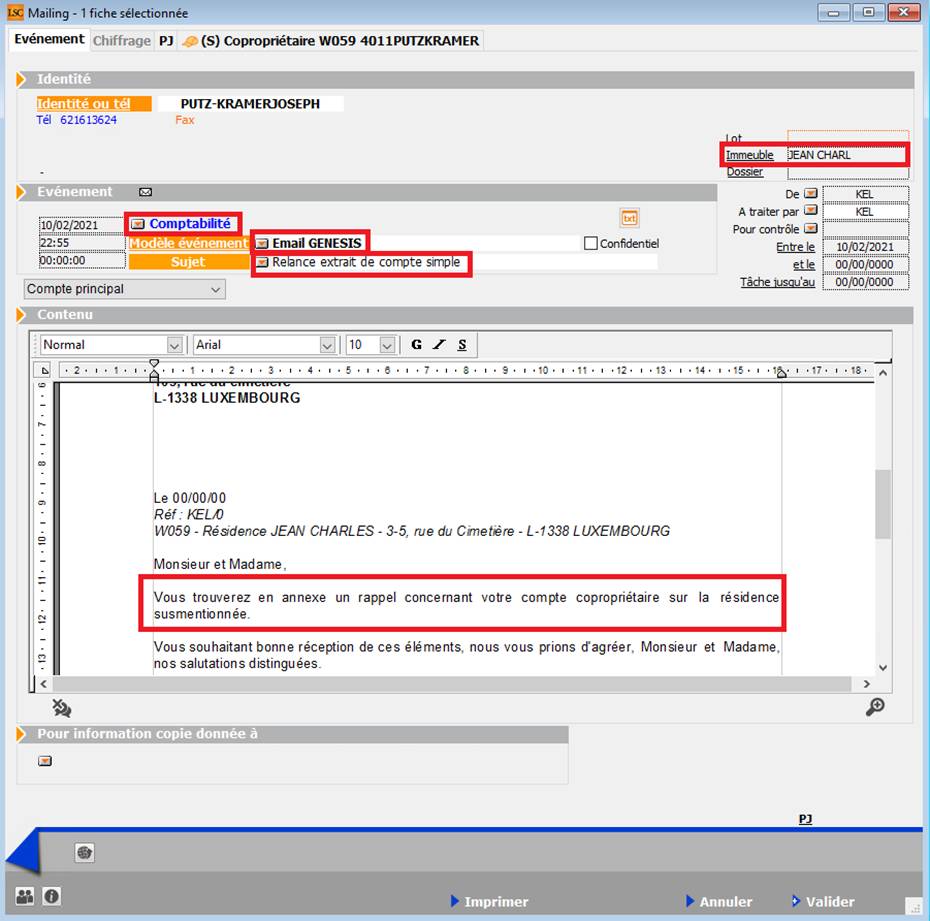
Task: Click the horizontal scrollbar right arrow
Action: [x=867, y=684]
